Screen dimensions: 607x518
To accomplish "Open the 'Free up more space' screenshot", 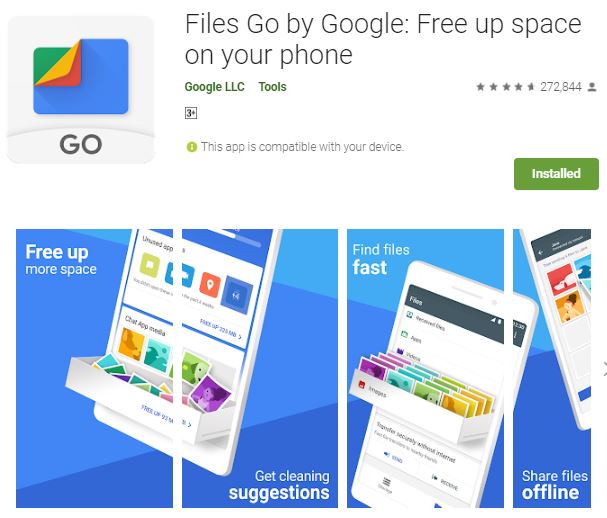I will 94,368.
